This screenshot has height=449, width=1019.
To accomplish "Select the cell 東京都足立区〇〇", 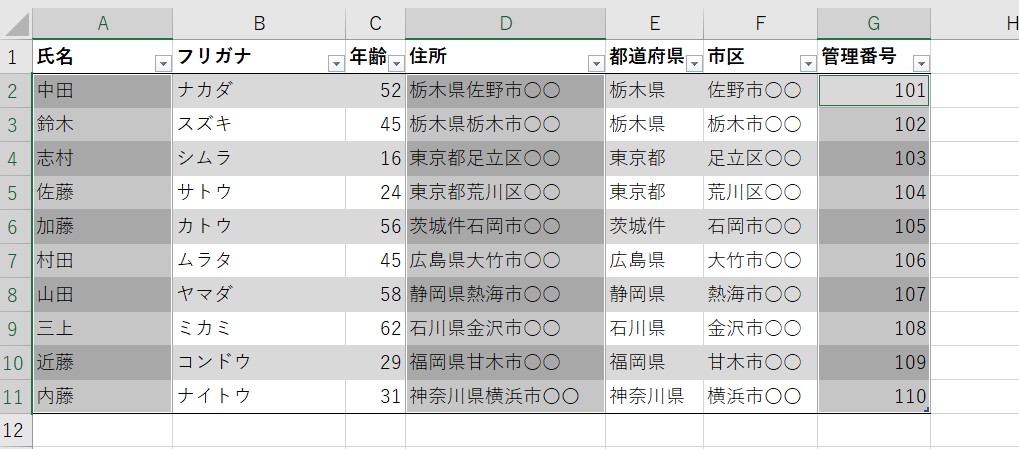I will click(x=506, y=159).
